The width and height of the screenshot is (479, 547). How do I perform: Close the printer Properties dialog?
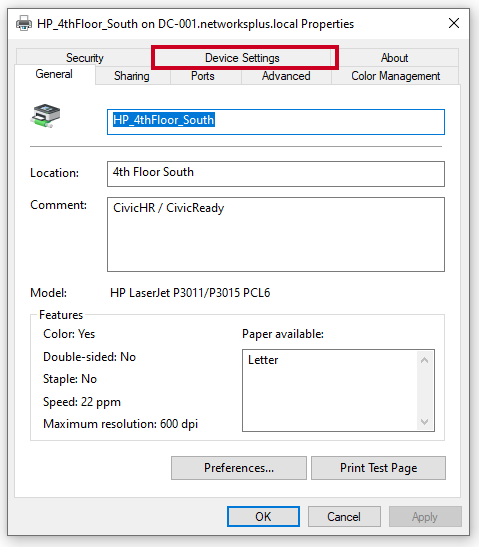pyautogui.click(x=454, y=23)
